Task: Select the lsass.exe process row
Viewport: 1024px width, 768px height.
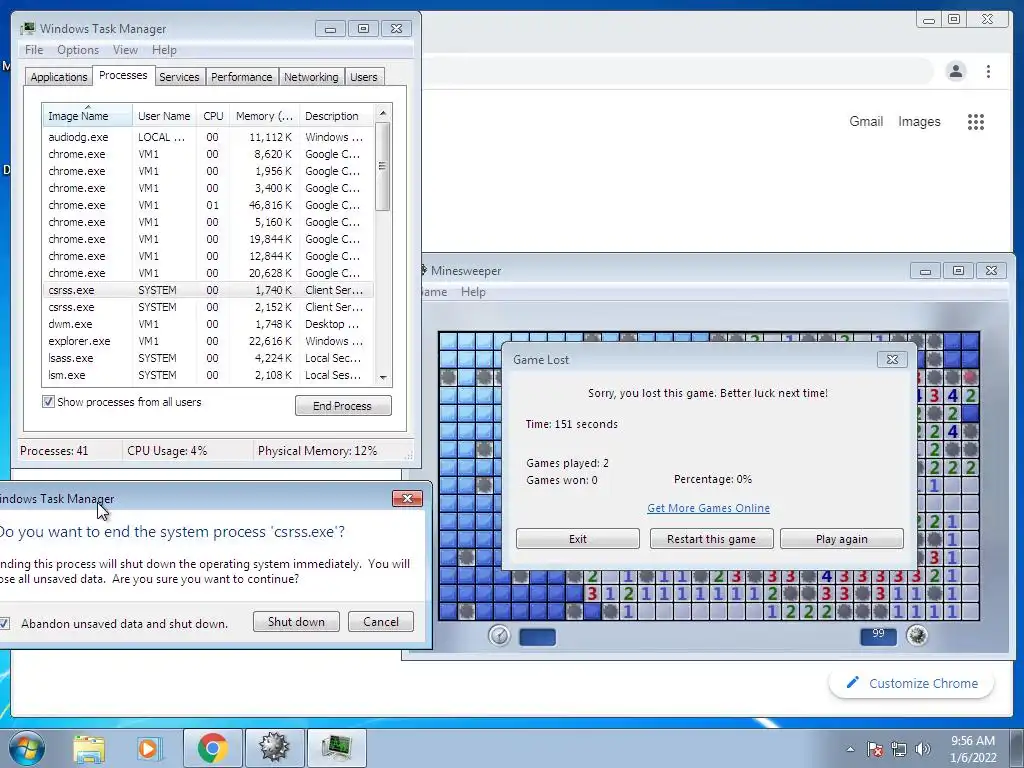Action: click(208, 358)
